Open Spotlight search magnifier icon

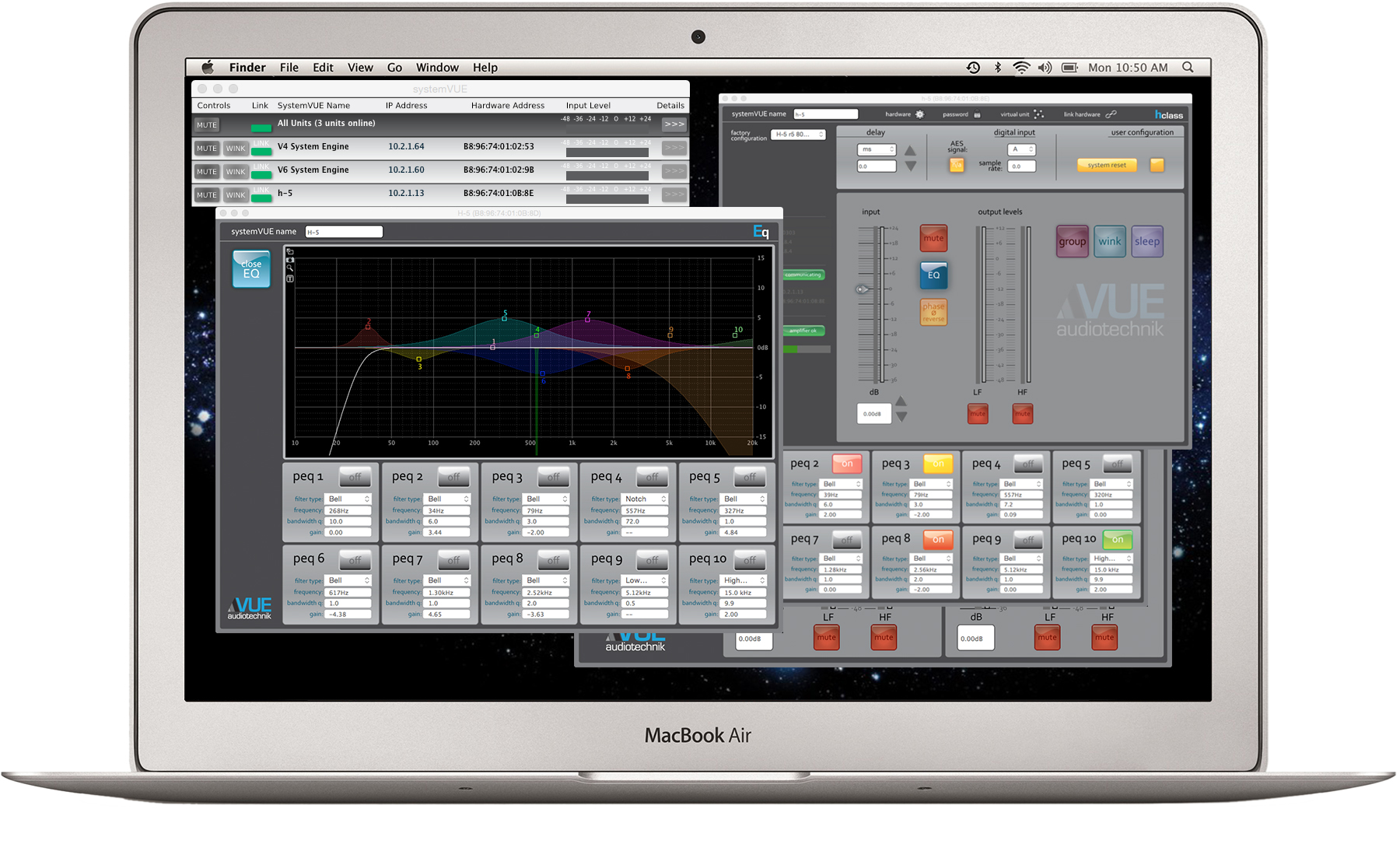tap(1188, 68)
